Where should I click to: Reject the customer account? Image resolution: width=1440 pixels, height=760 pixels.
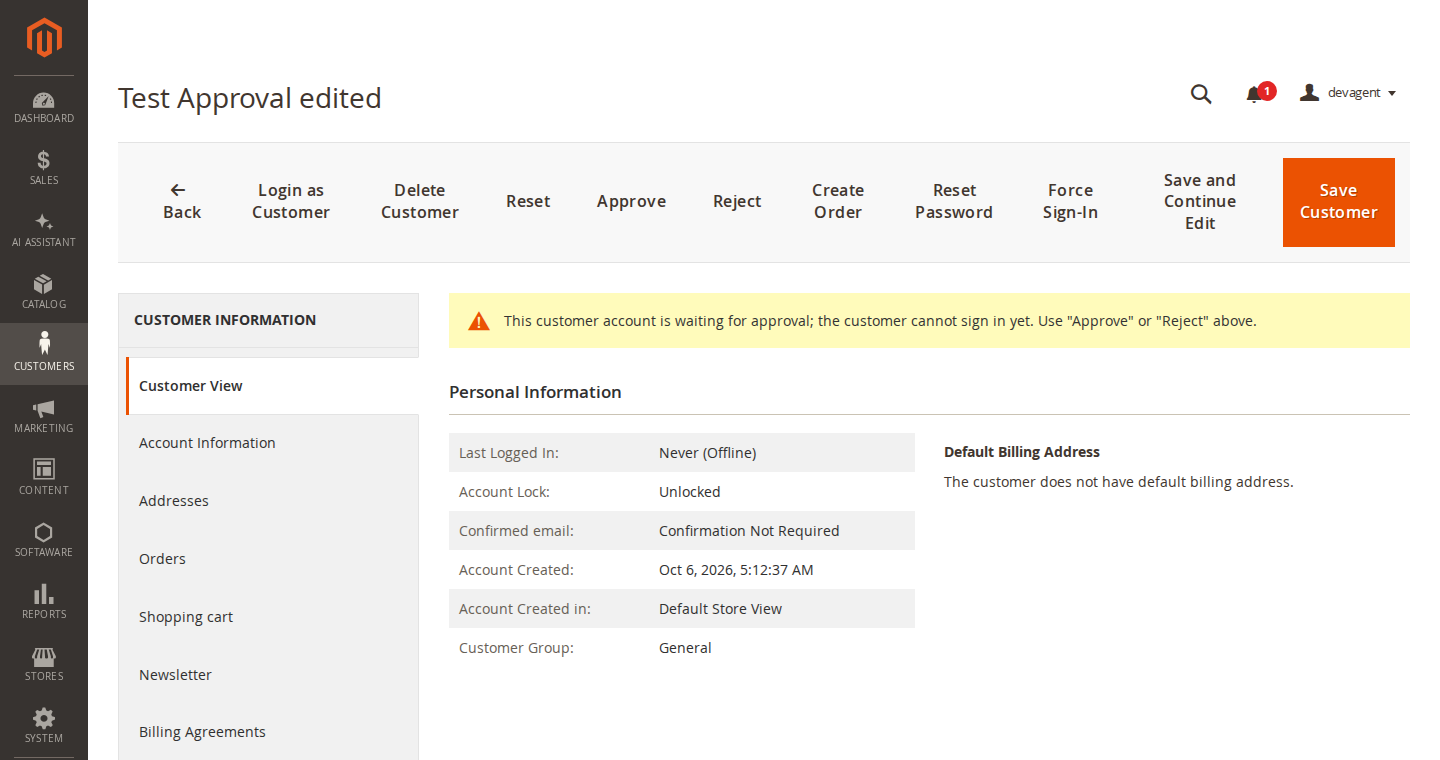737,202
